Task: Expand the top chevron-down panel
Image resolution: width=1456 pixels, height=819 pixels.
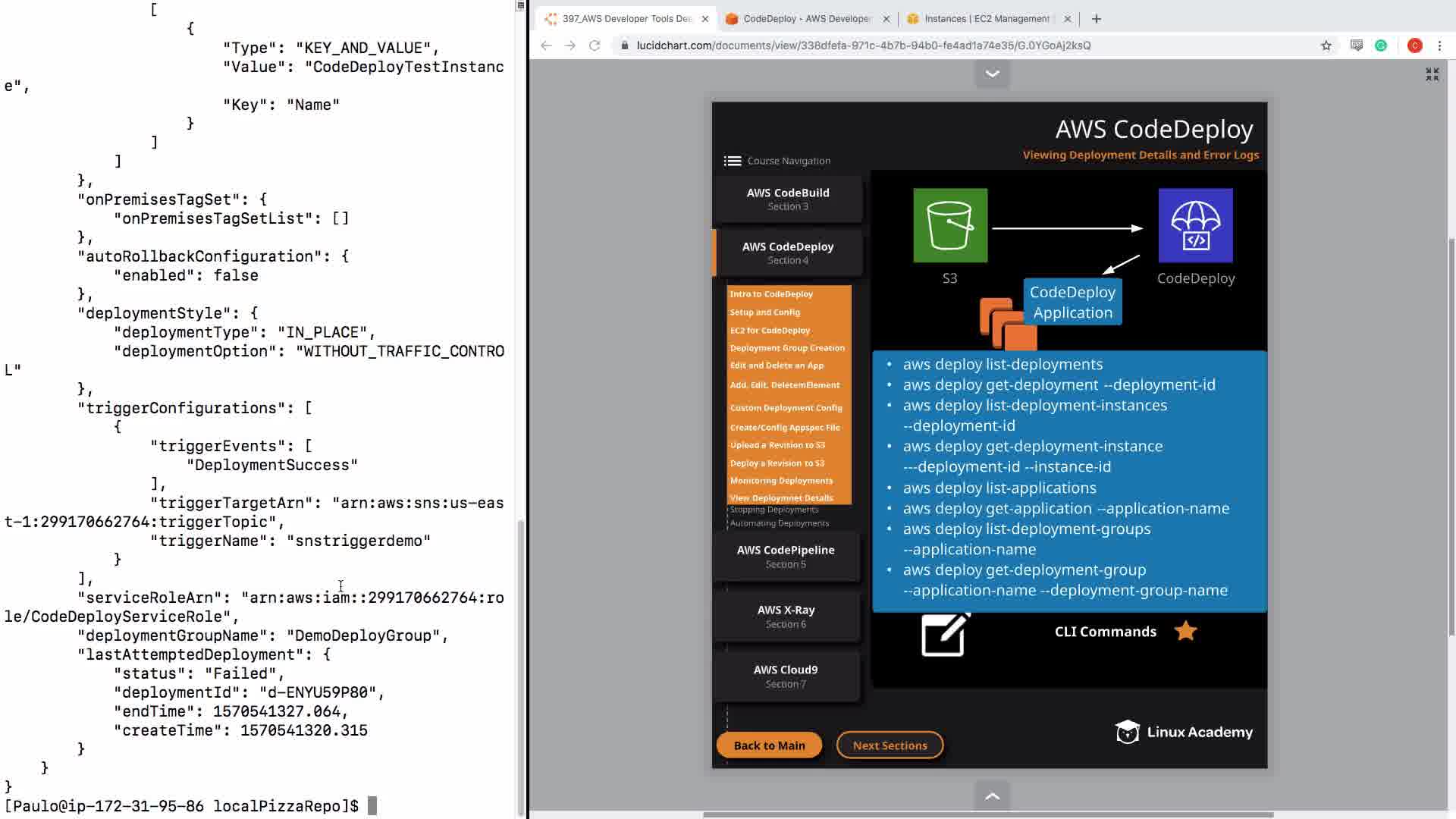Action: click(992, 74)
